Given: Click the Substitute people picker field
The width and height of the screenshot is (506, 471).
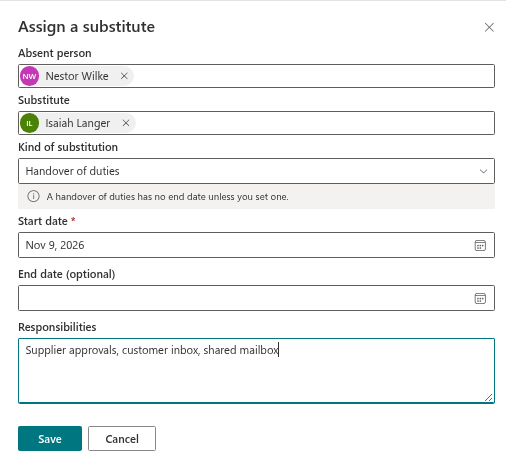Looking at the screenshot, I should point(256,123).
